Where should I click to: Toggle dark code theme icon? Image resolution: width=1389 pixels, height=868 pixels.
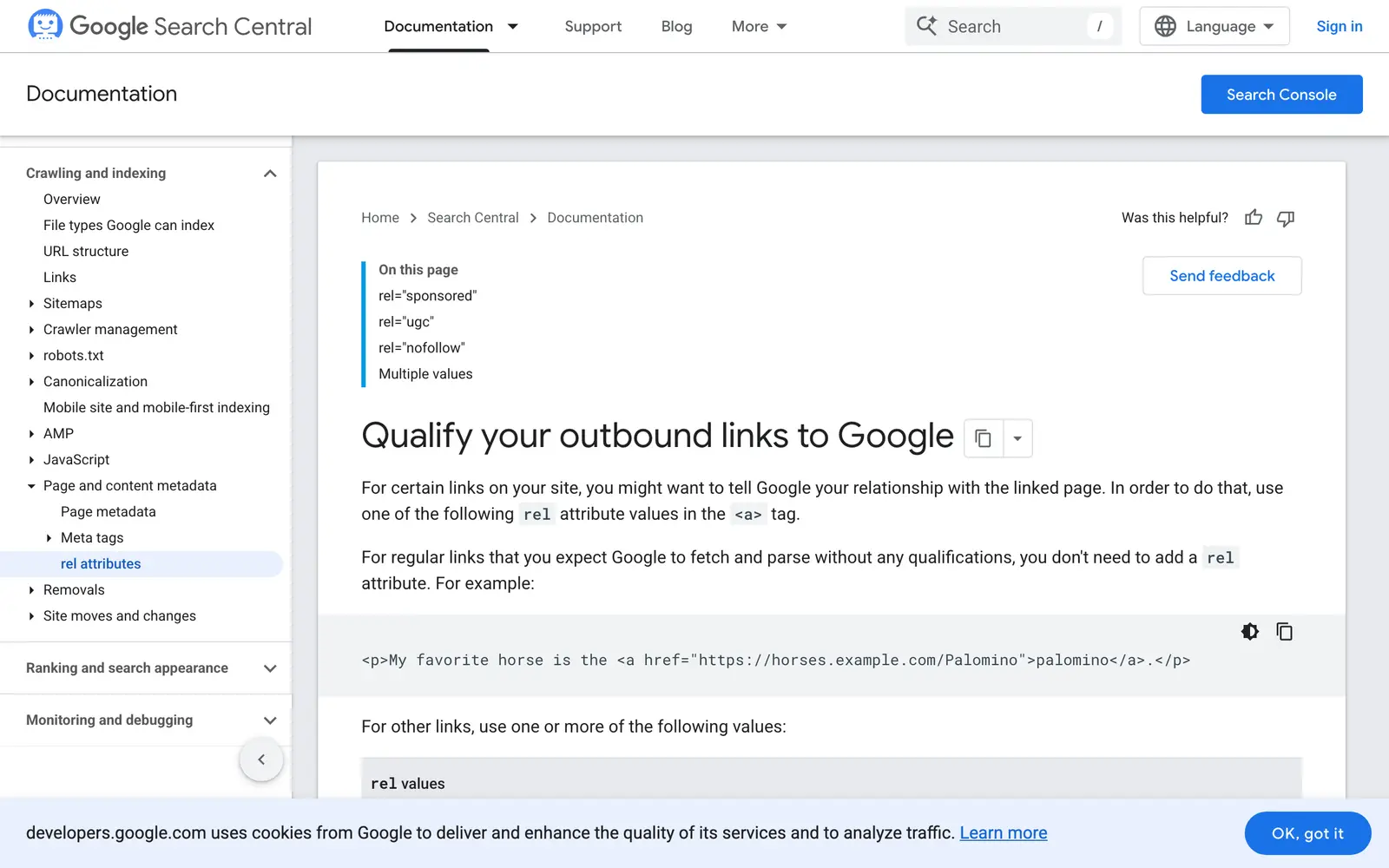(x=1249, y=632)
